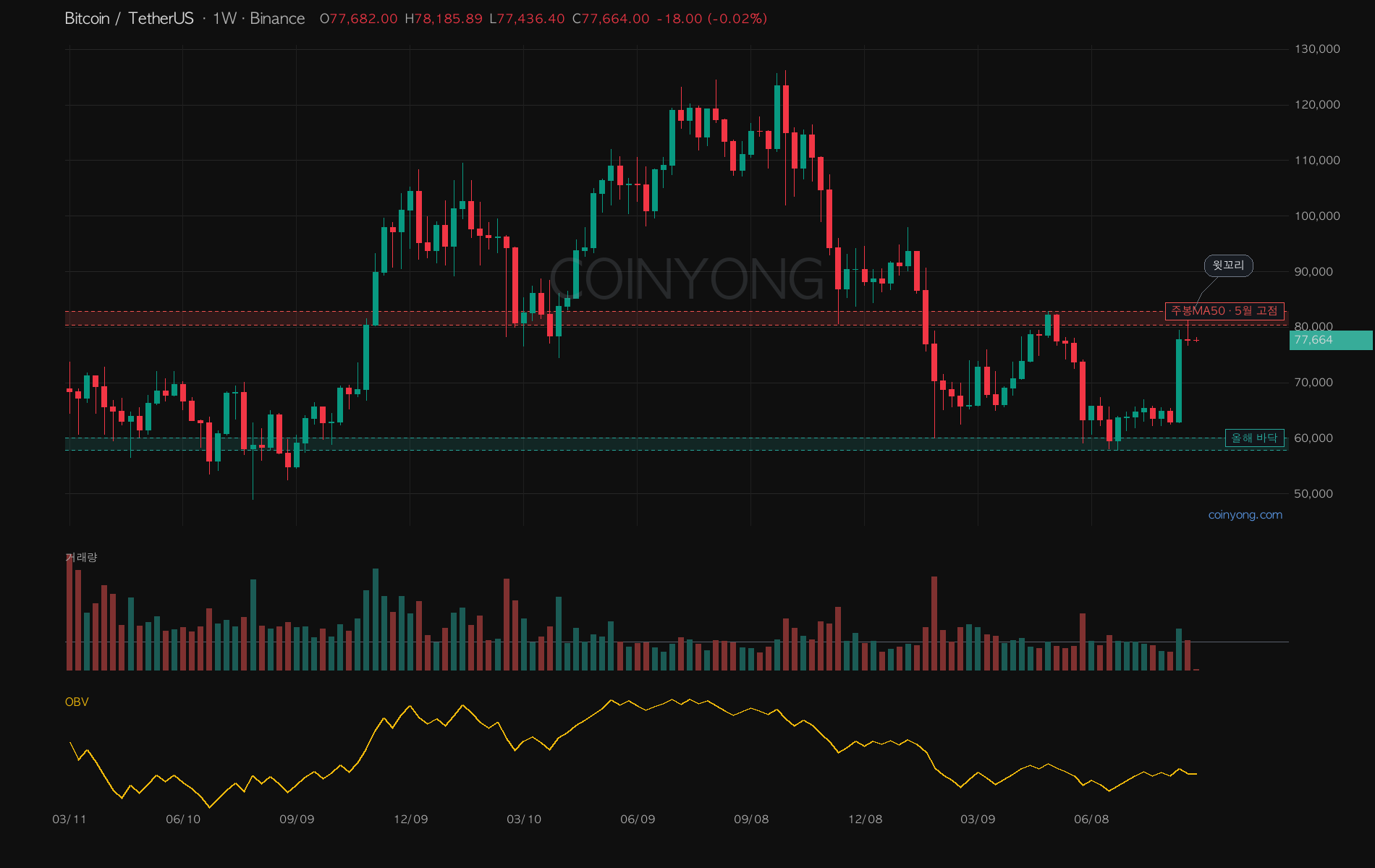This screenshot has width=1375, height=868.
Task: Click the 50,000 price axis label
Action: 1313,494
